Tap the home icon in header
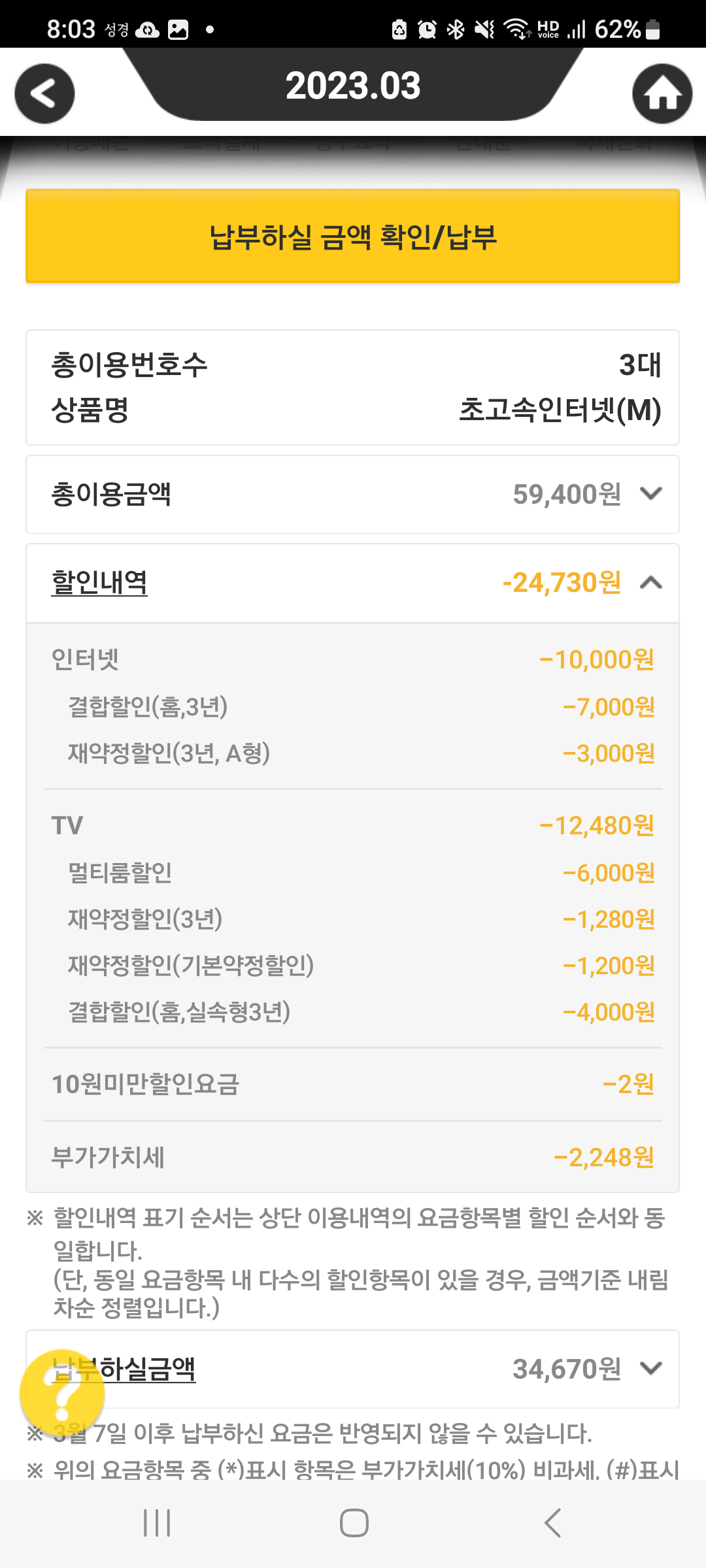 click(x=662, y=94)
